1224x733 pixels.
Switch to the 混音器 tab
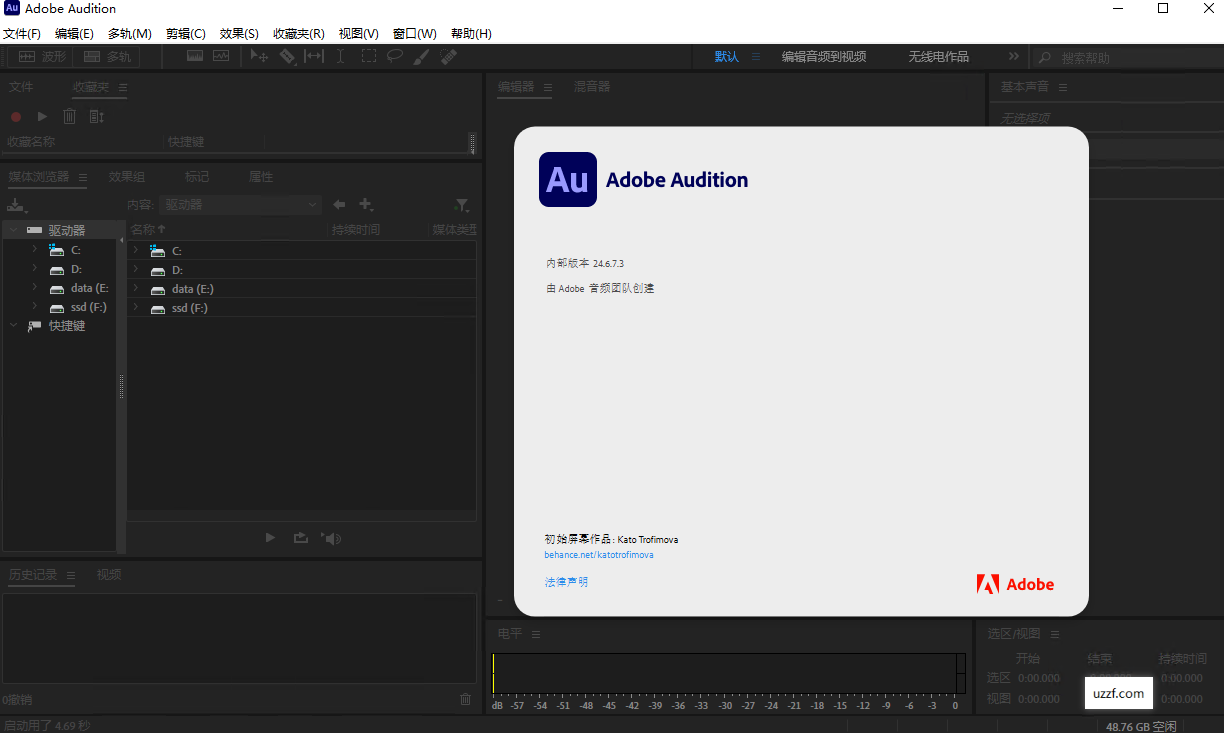tap(592, 87)
